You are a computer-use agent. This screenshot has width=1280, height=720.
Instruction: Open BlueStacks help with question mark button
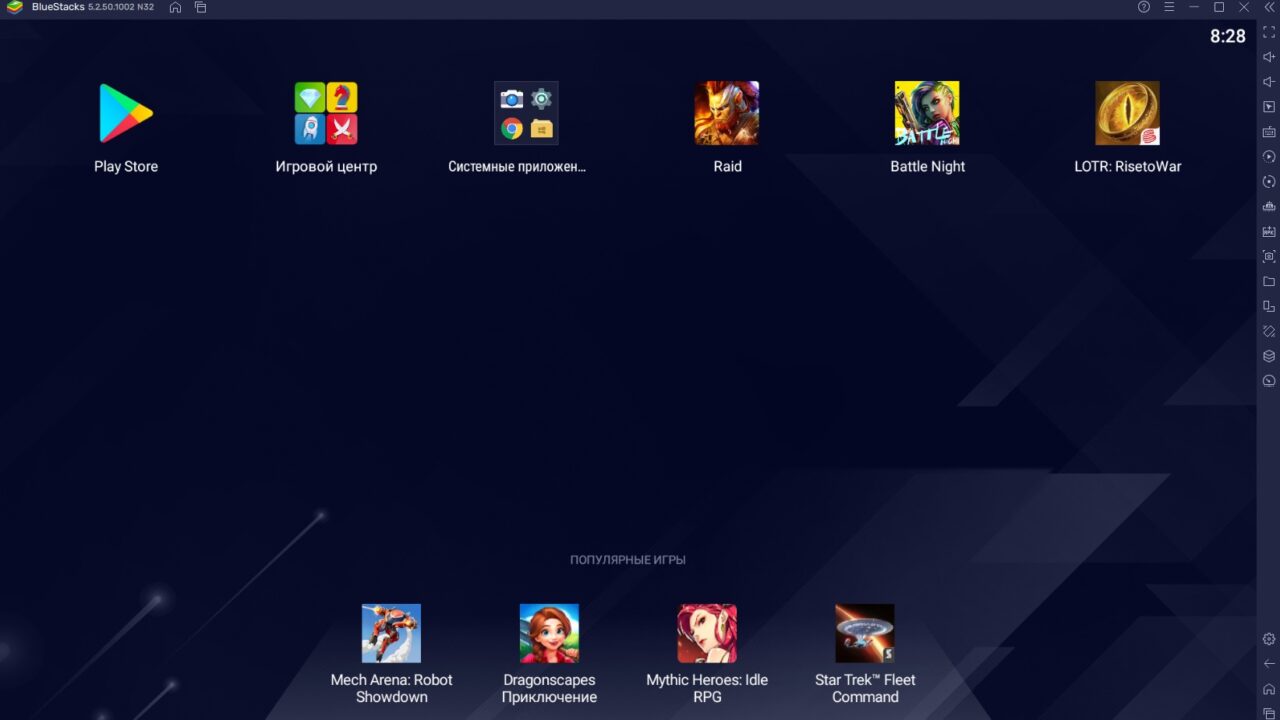[1143, 7]
